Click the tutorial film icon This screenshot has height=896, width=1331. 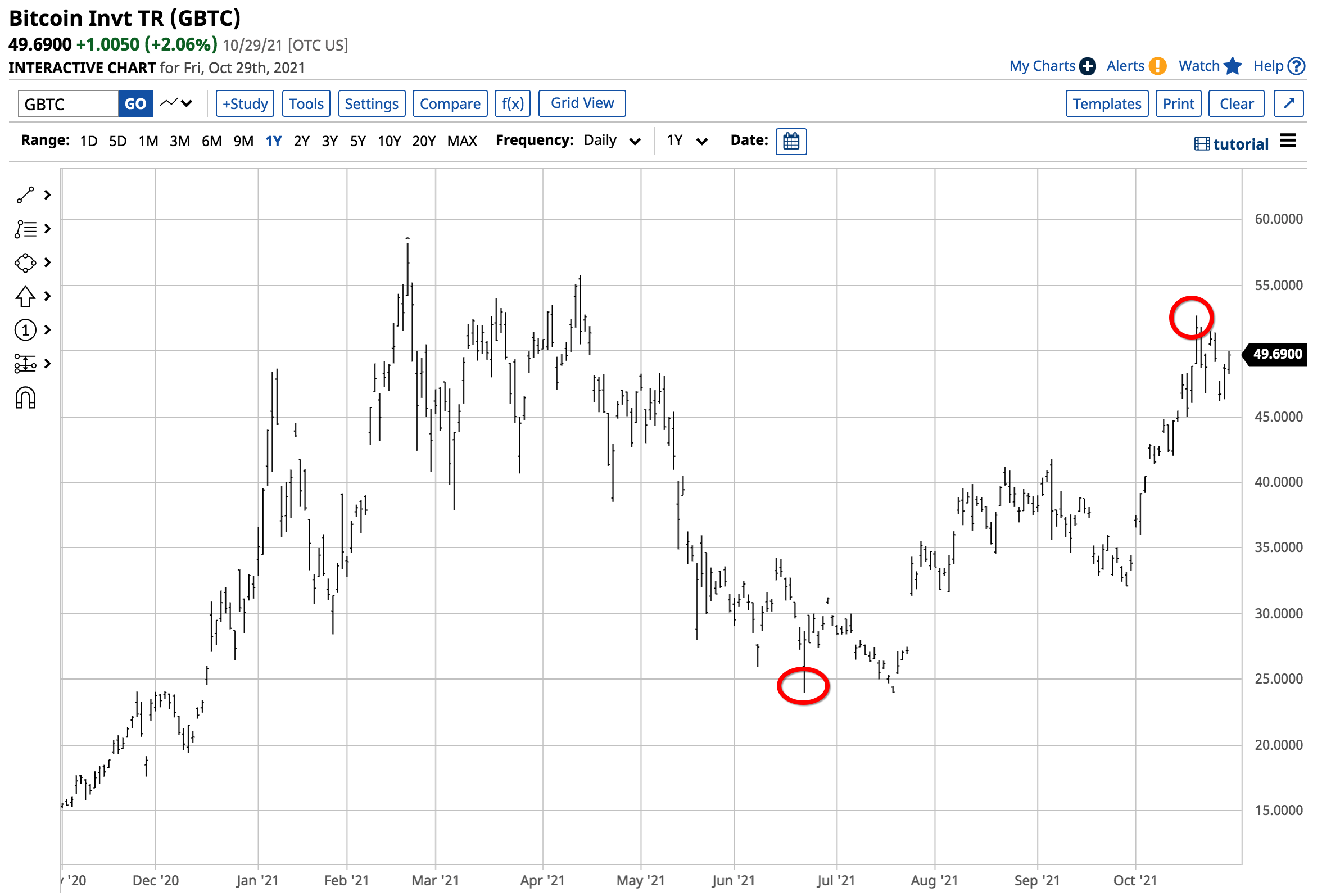coord(1202,144)
